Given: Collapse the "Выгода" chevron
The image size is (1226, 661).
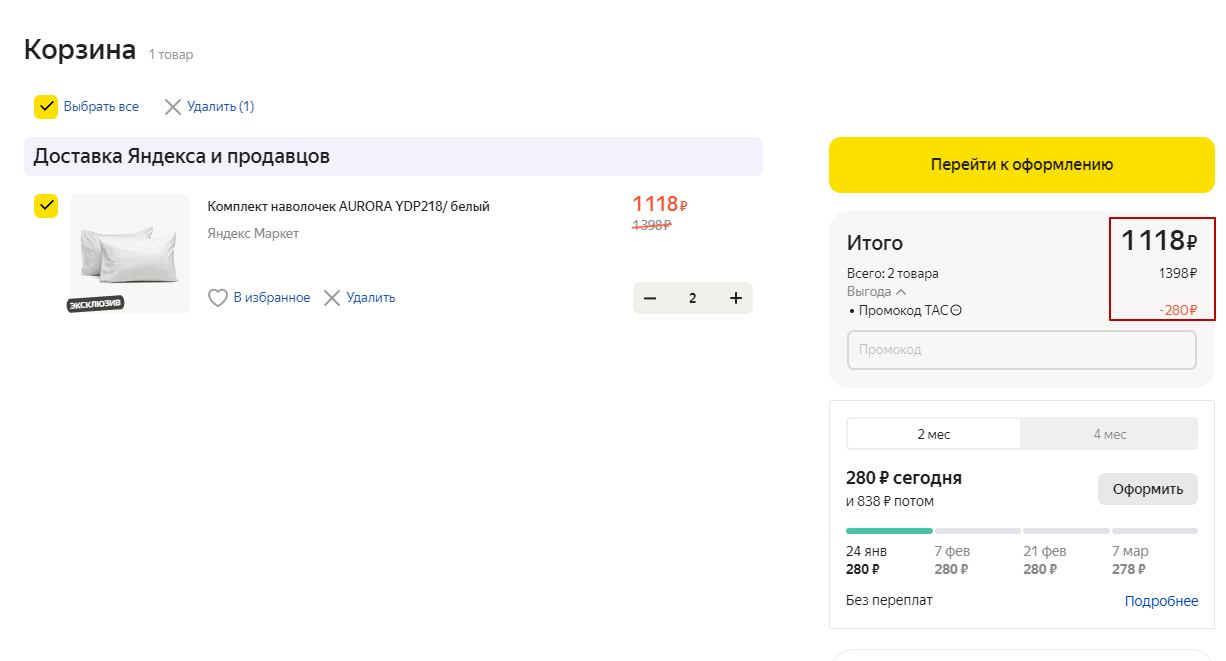Looking at the screenshot, I should coord(901,292).
